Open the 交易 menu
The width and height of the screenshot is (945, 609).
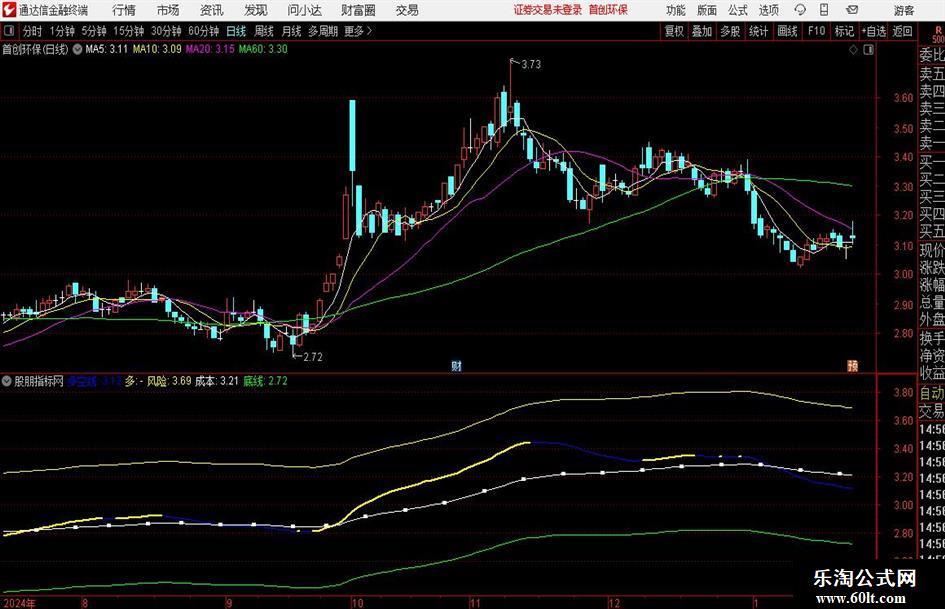[x=407, y=10]
